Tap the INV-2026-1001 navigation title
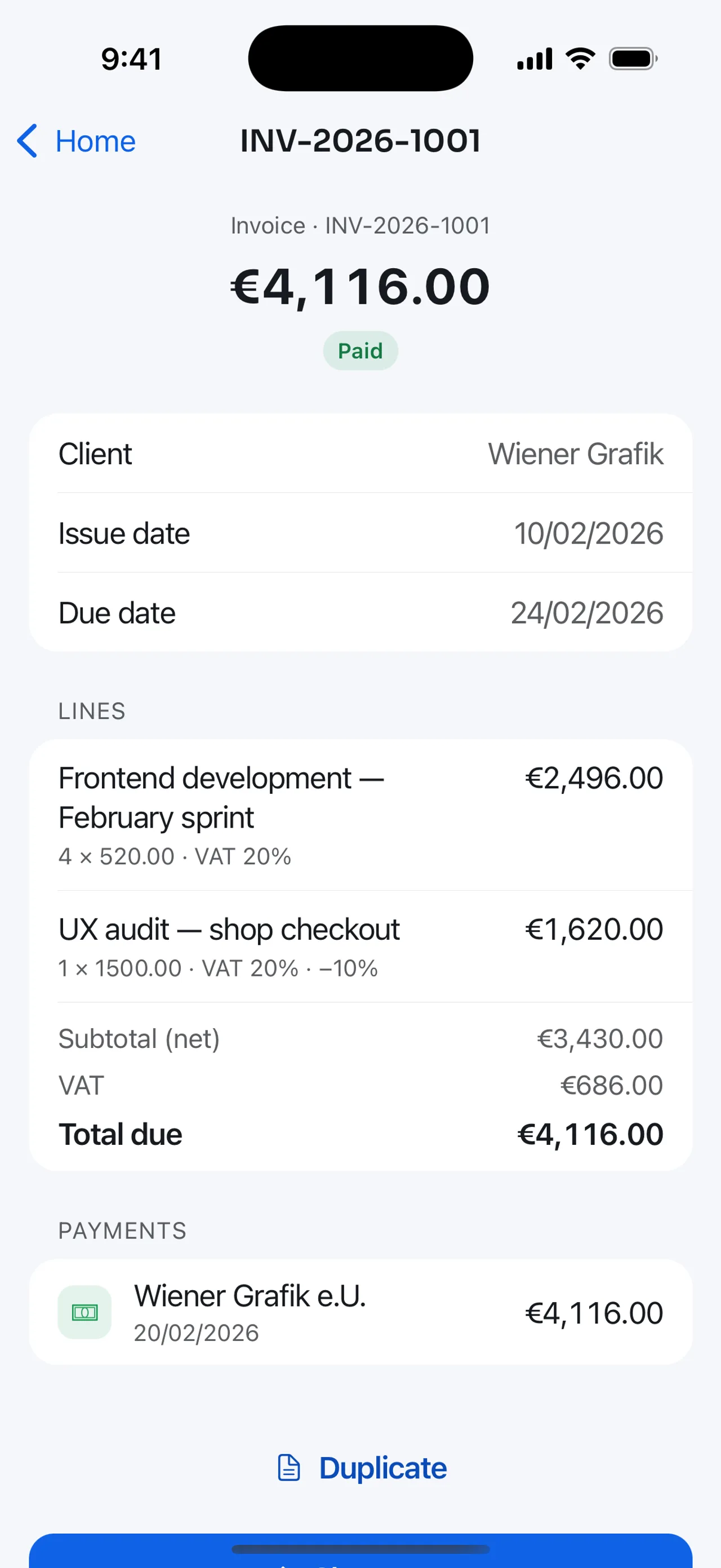 pyautogui.click(x=360, y=141)
